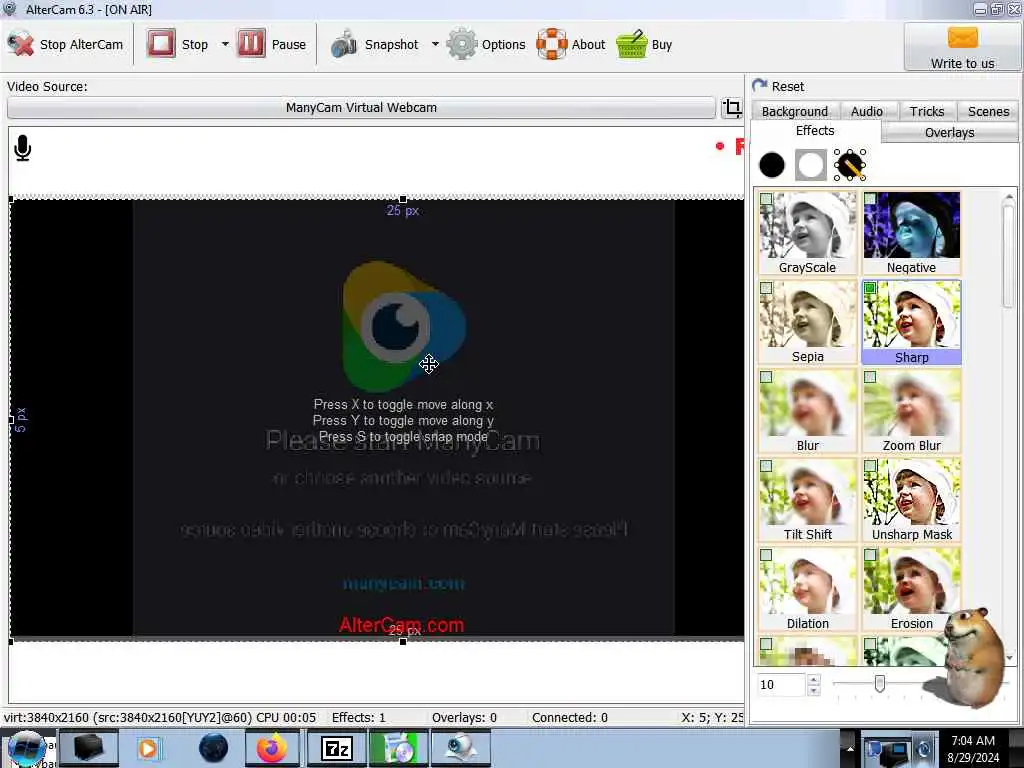Click the Effects: 1 status bar entry

coord(359,717)
